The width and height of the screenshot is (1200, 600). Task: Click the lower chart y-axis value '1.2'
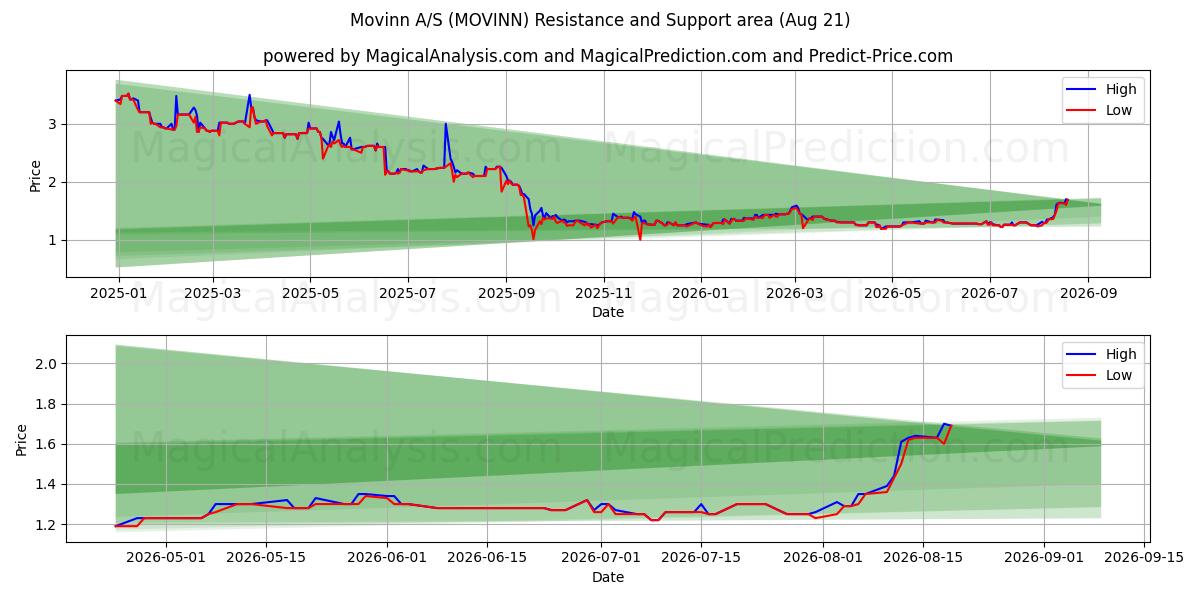pos(47,524)
